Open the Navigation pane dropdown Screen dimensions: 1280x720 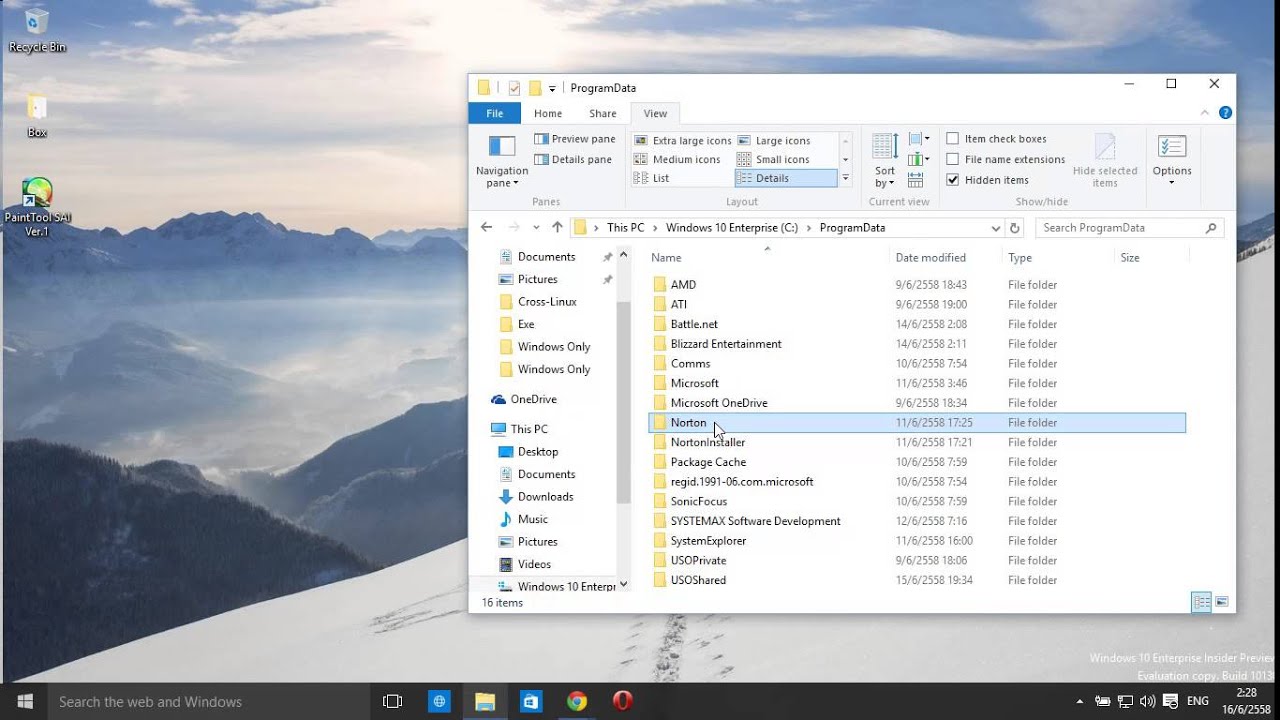coord(502,161)
